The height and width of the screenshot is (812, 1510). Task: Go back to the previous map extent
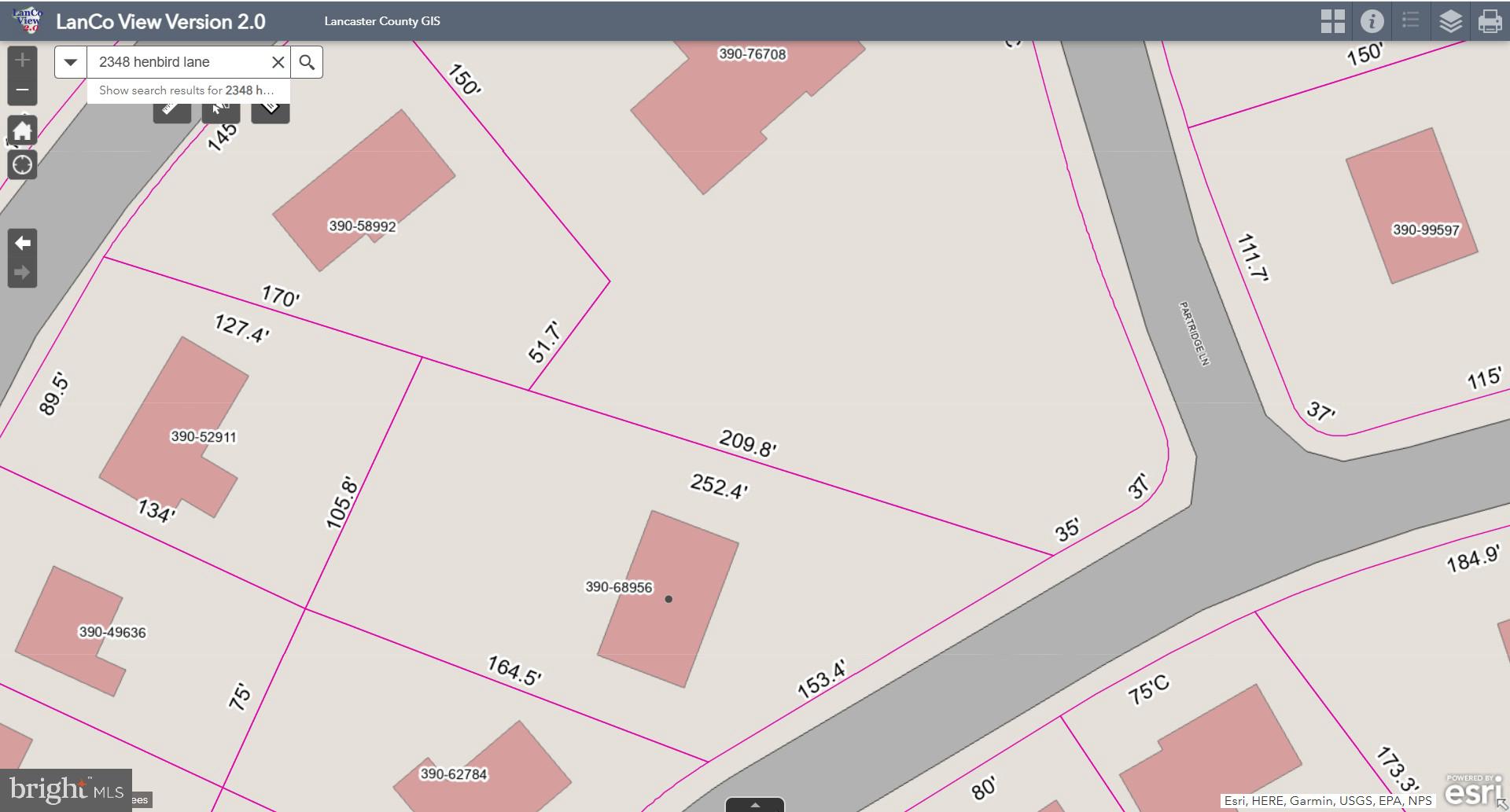(22, 243)
